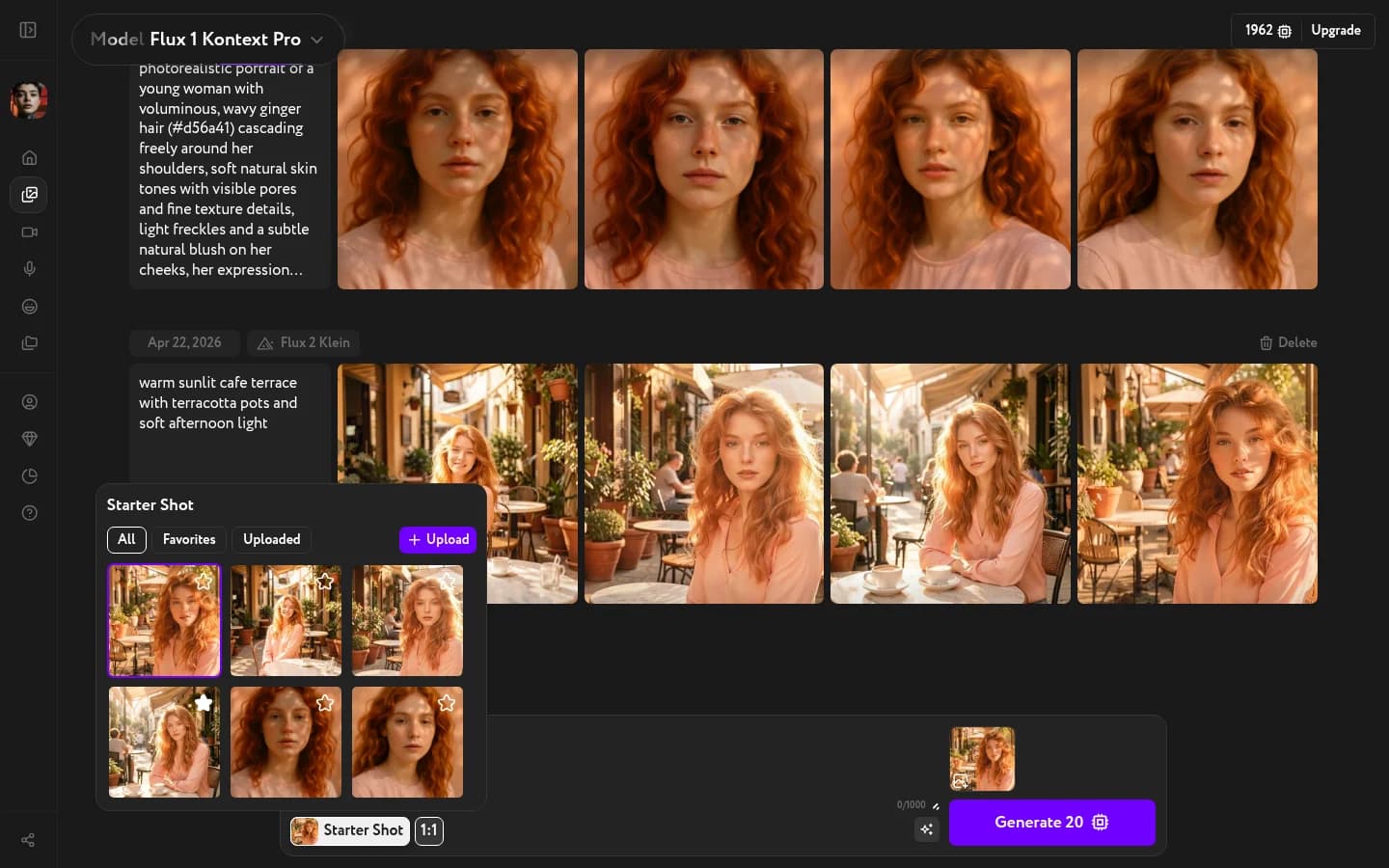Open the projects folder icon in sidebar
1389x868 pixels.
(29, 343)
